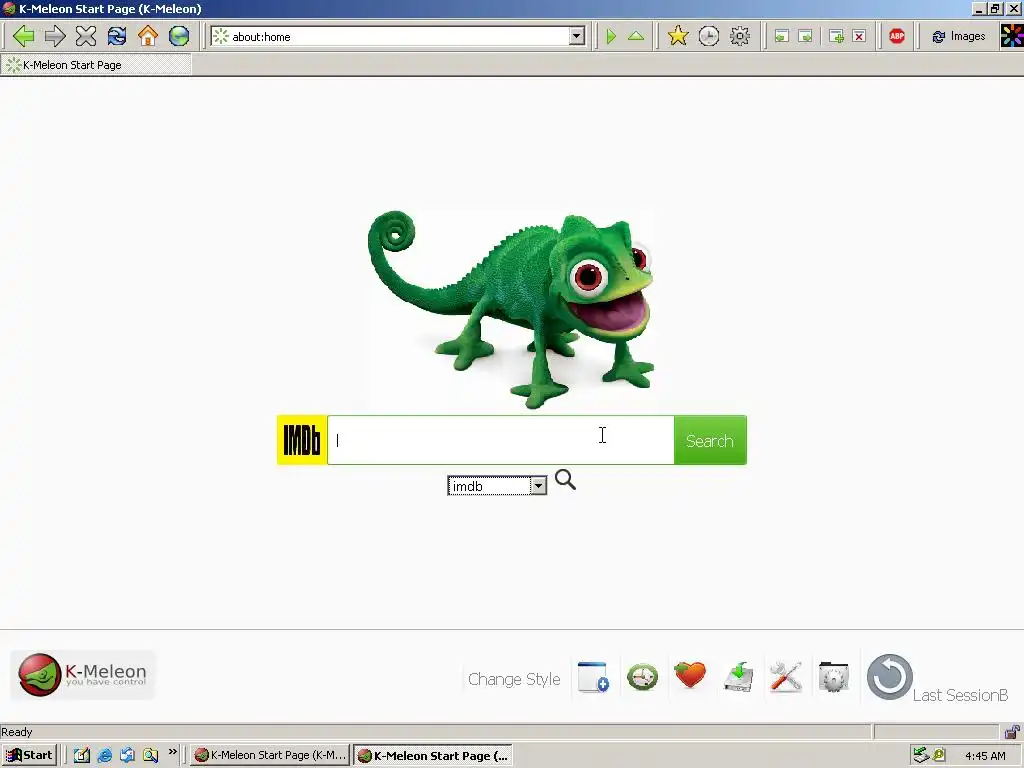Open history via green clock icon at bottom
The image size is (1024, 768).
tap(643, 677)
